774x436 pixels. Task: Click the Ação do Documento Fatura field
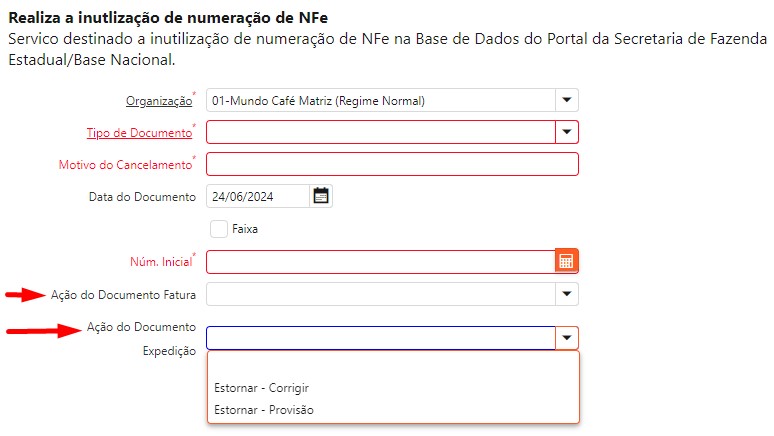[x=380, y=293]
